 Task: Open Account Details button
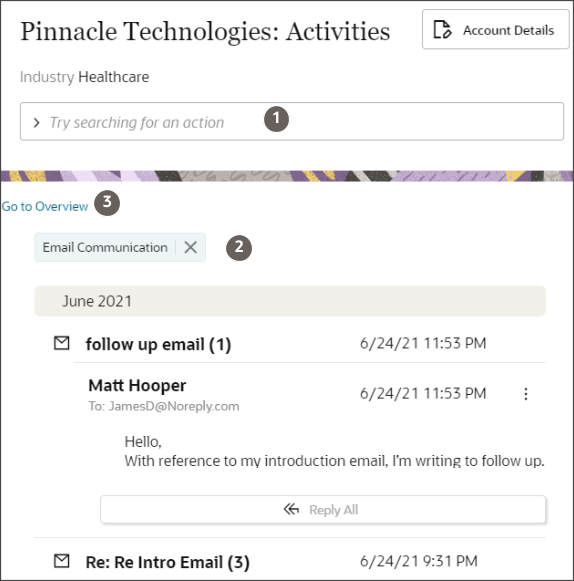tap(495, 30)
